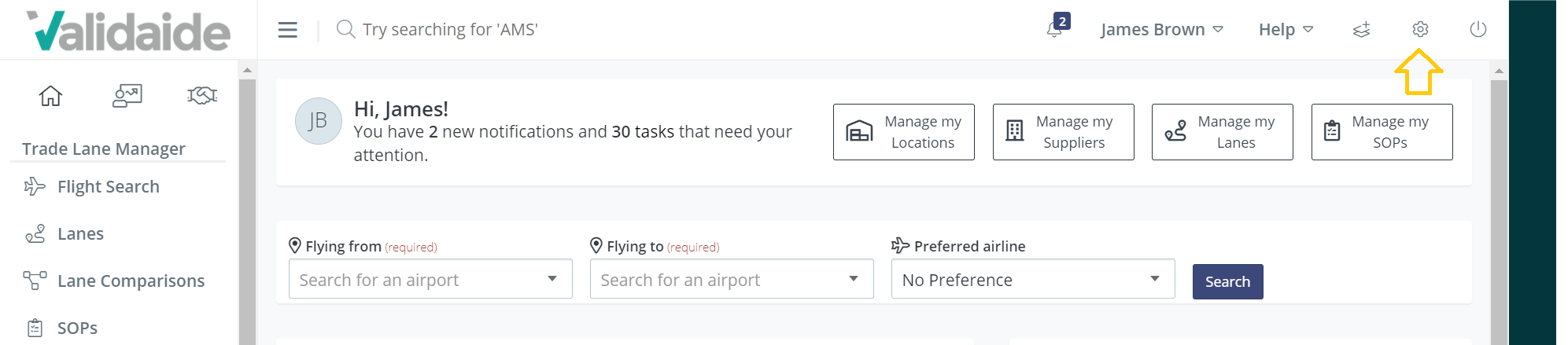This screenshot has width=1568, height=345.
Task: Open the notifications bell icon
Action: pyautogui.click(x=1054, y=30)
